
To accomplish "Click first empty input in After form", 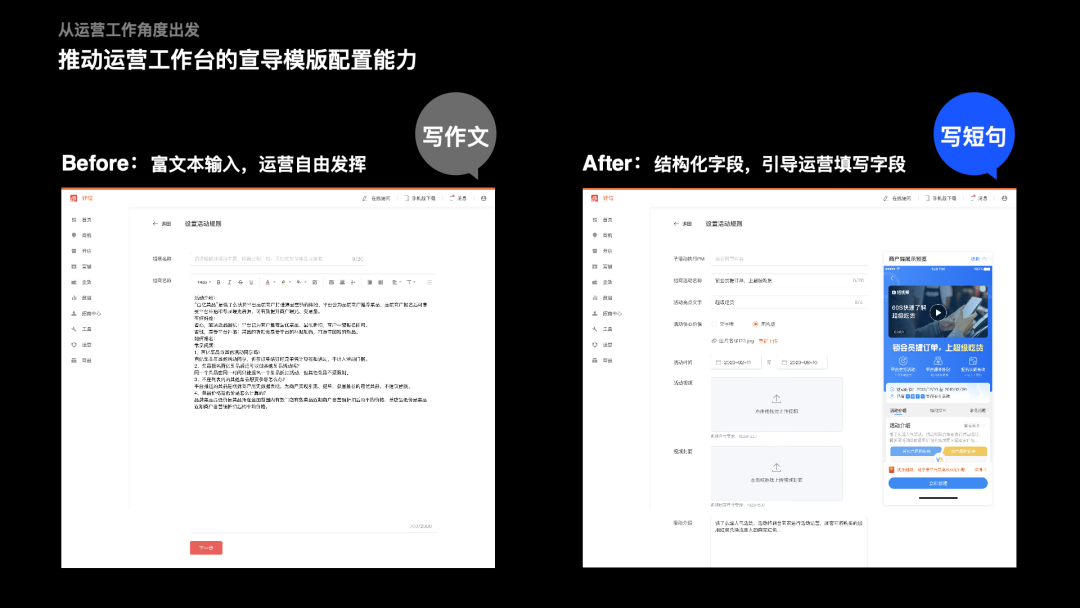I will point(789,259).
